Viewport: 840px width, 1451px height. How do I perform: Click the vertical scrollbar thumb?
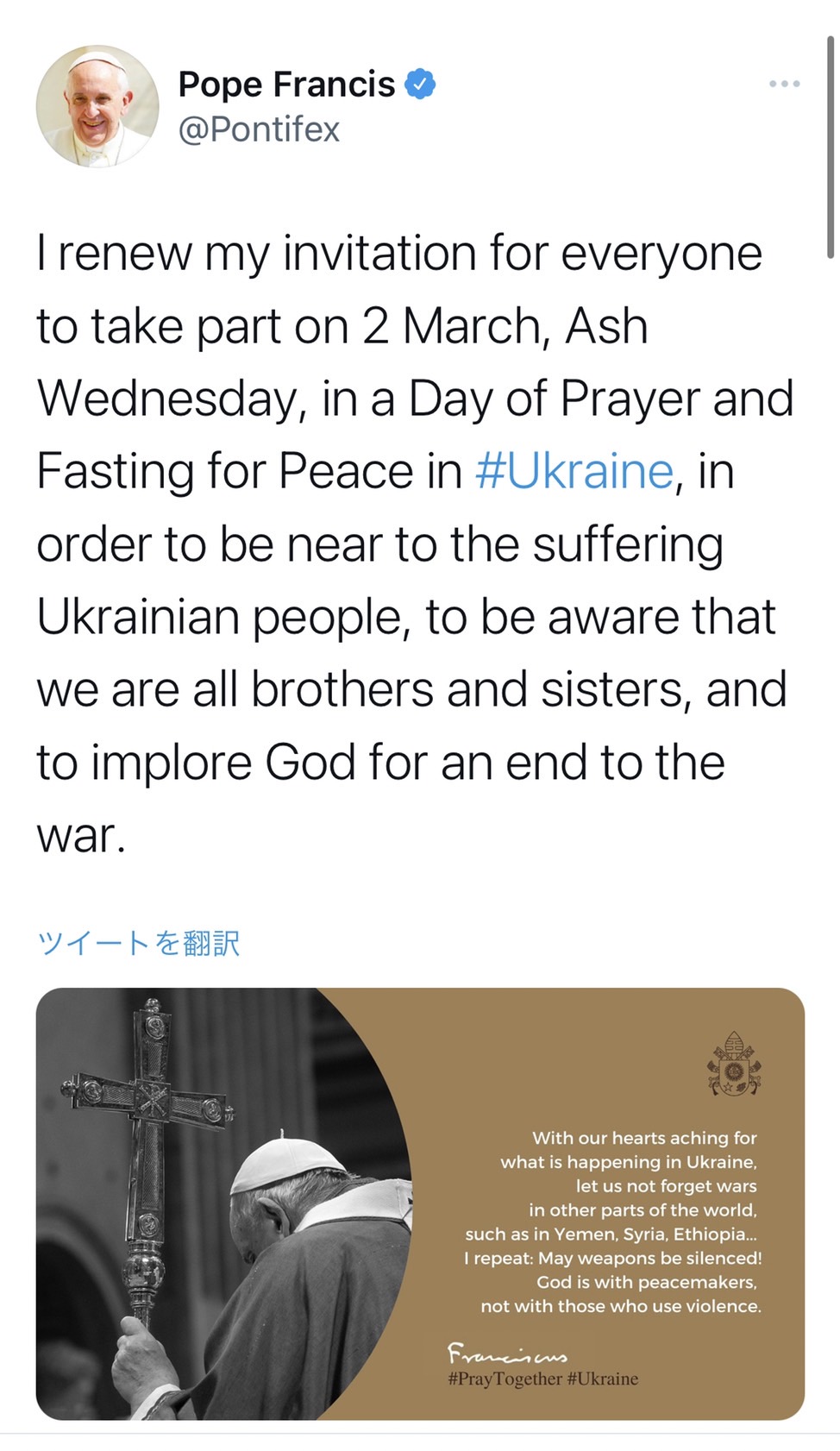831,147
